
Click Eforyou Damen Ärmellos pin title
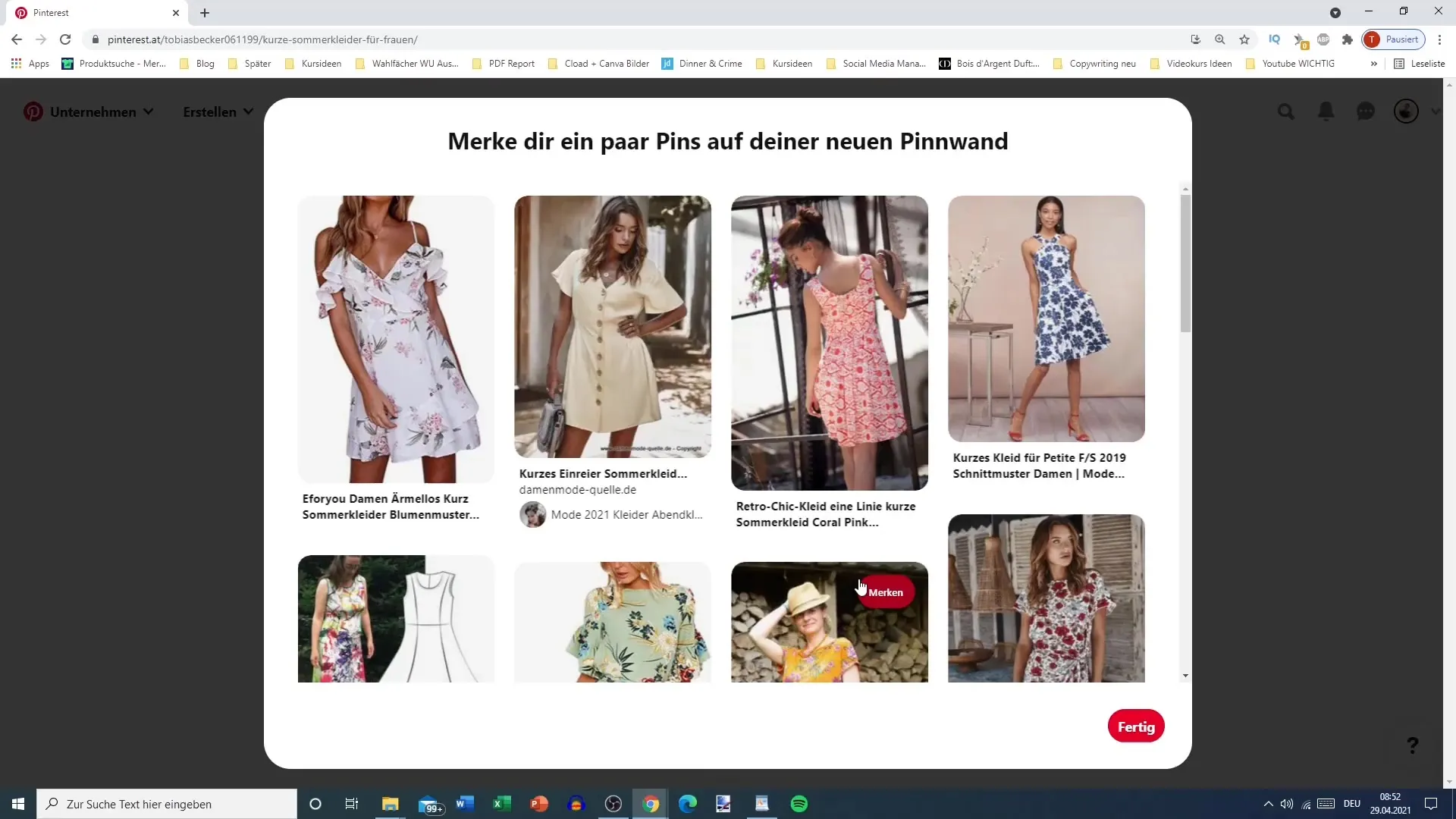tap(391, 507)
